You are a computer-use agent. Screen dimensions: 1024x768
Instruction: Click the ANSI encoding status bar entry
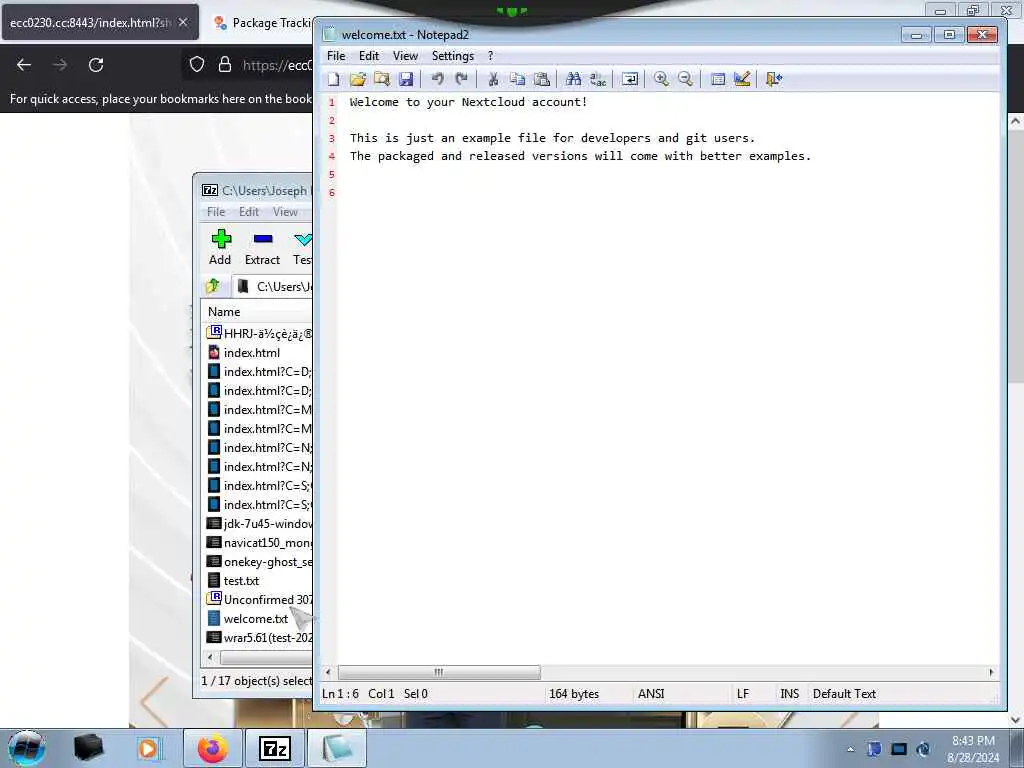click(651, 694)
